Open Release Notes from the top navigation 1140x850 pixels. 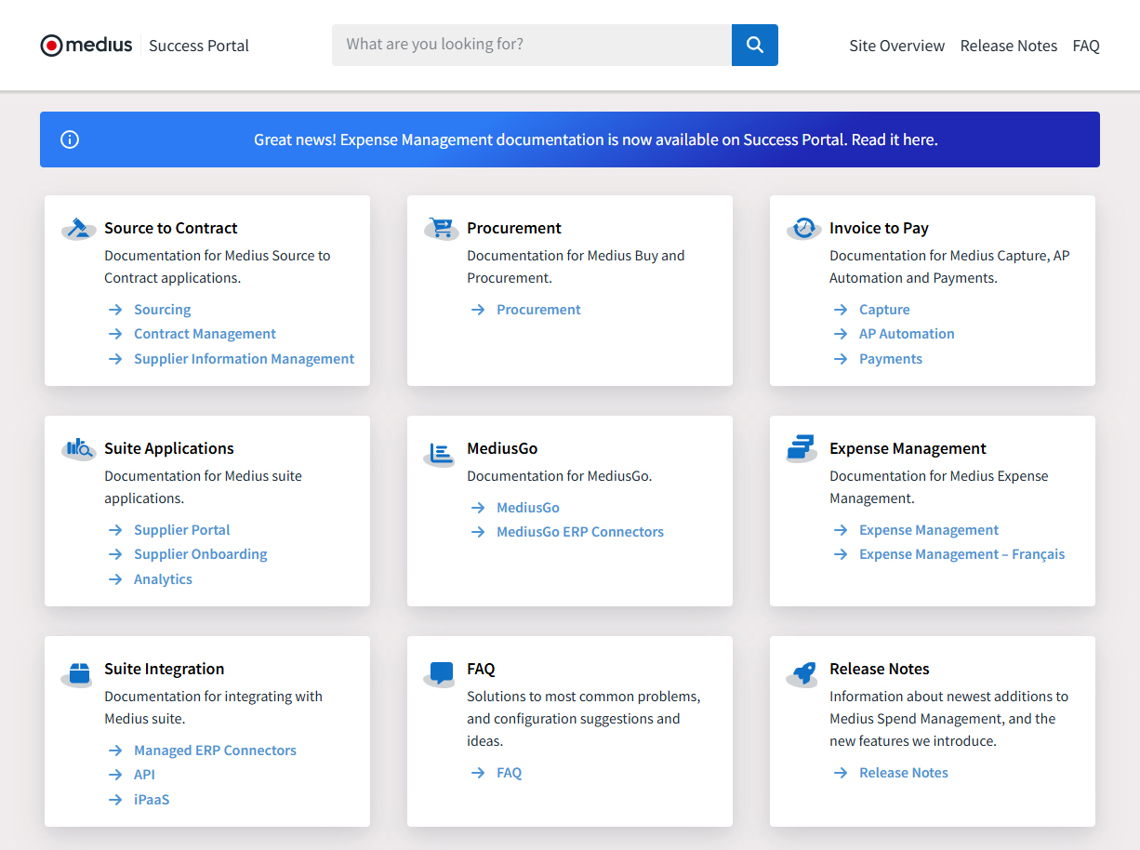click(1009, 46)
